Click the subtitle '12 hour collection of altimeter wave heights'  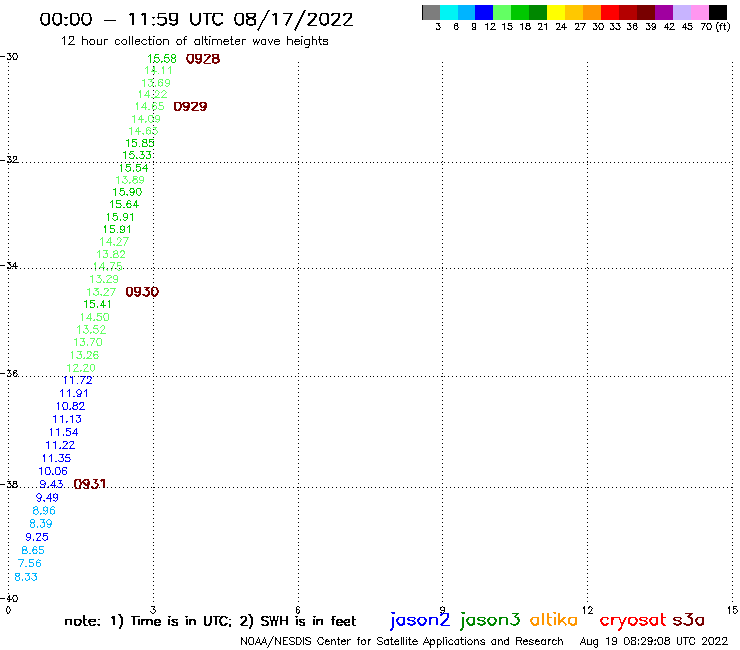coord(194,41)
